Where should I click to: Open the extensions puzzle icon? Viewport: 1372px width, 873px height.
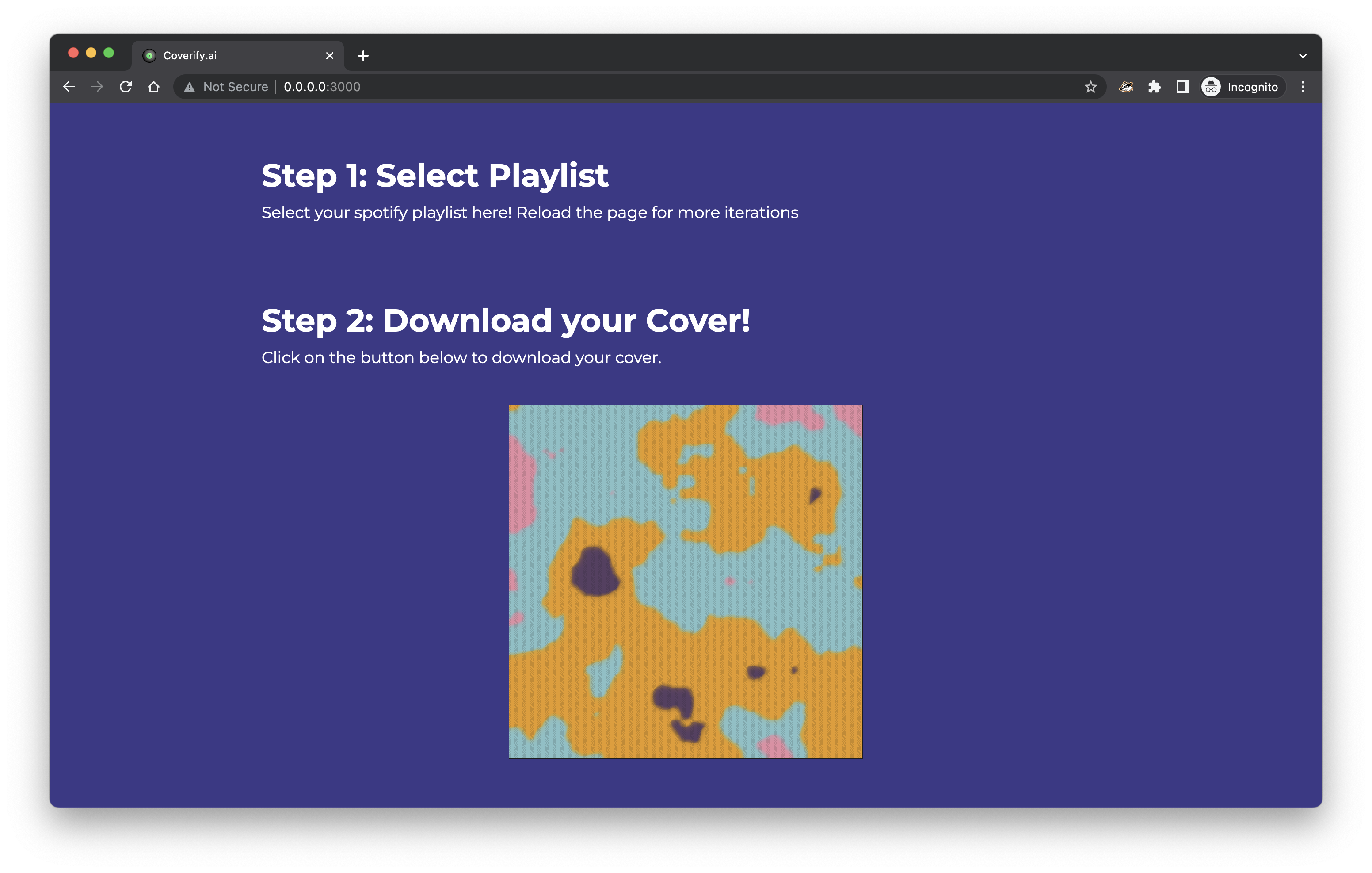click(x=1154, y=87)
